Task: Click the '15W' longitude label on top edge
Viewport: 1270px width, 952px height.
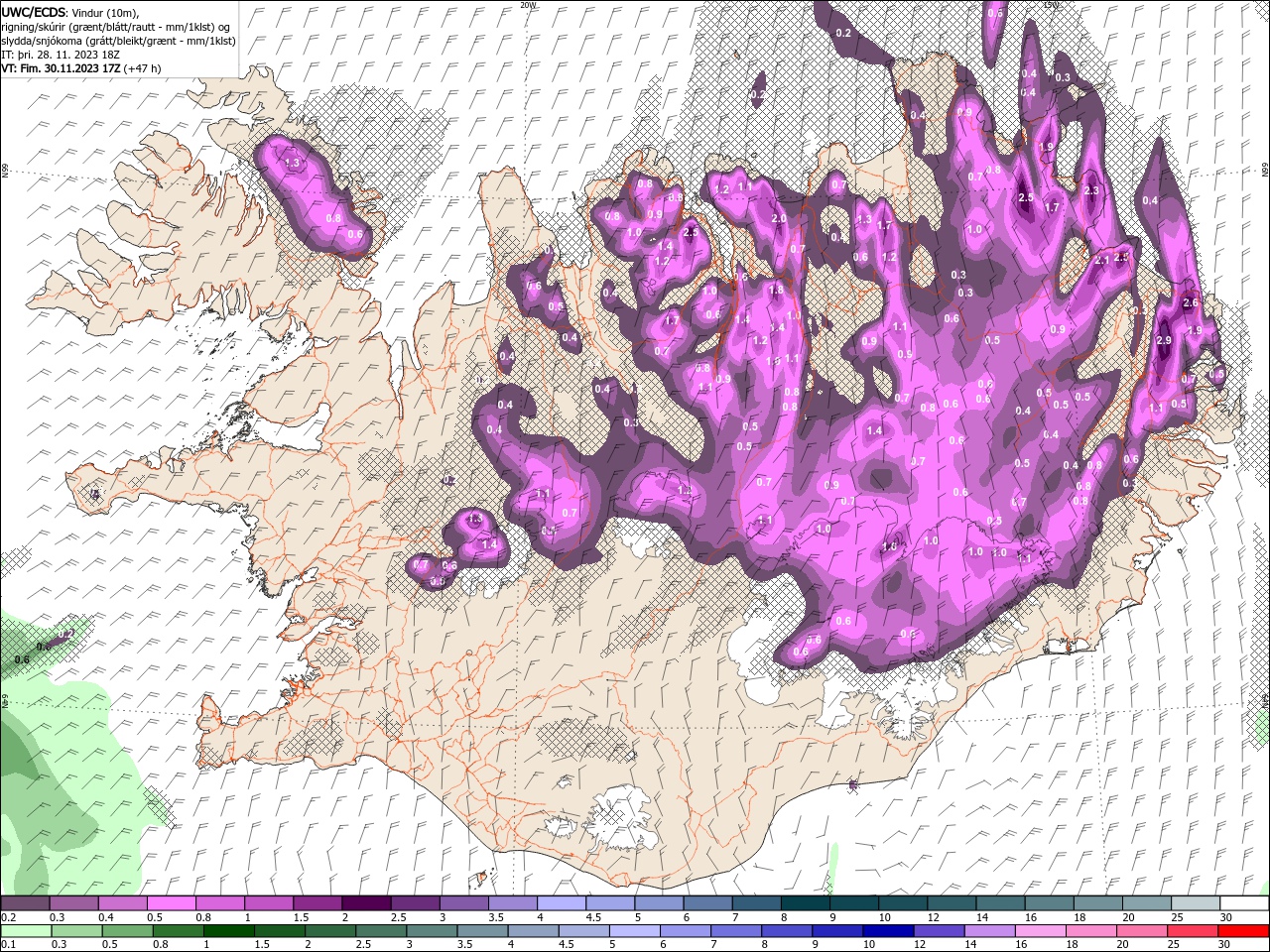Action: [x=1051, y=5]
